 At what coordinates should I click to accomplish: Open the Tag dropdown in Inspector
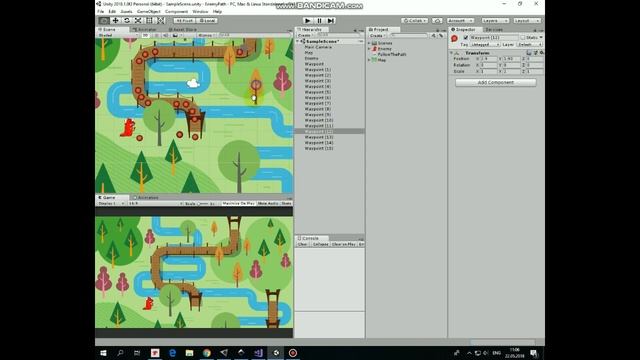(x=485, y=44)
